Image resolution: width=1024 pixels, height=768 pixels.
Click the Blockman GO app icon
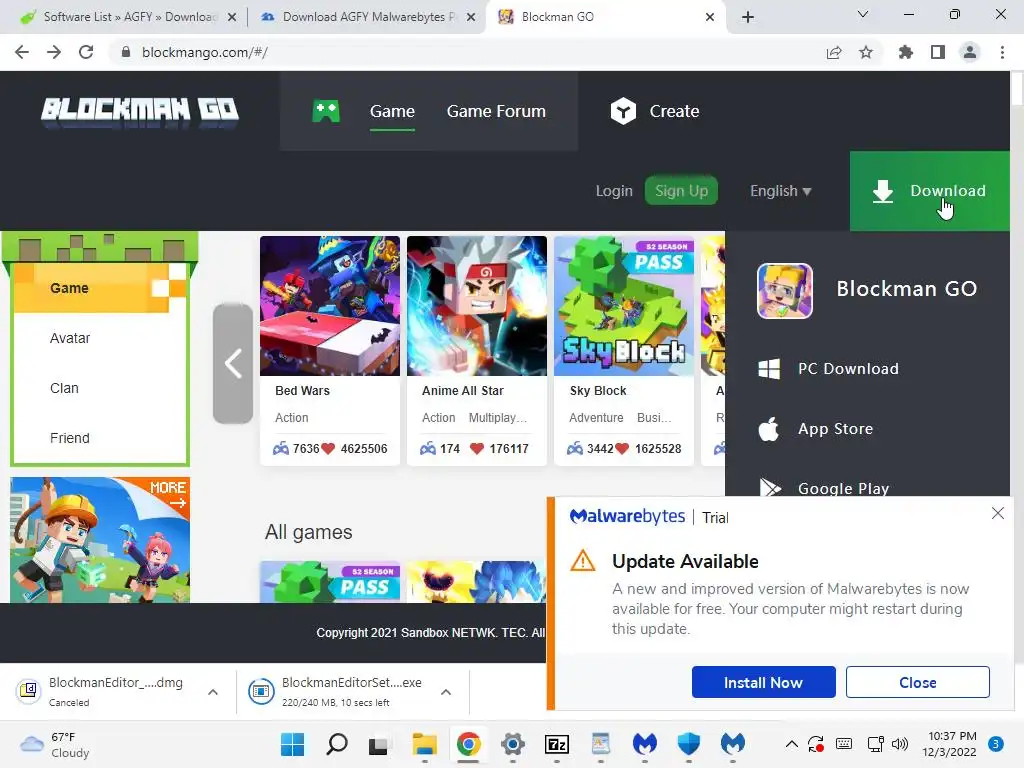[x=784, y=291]
